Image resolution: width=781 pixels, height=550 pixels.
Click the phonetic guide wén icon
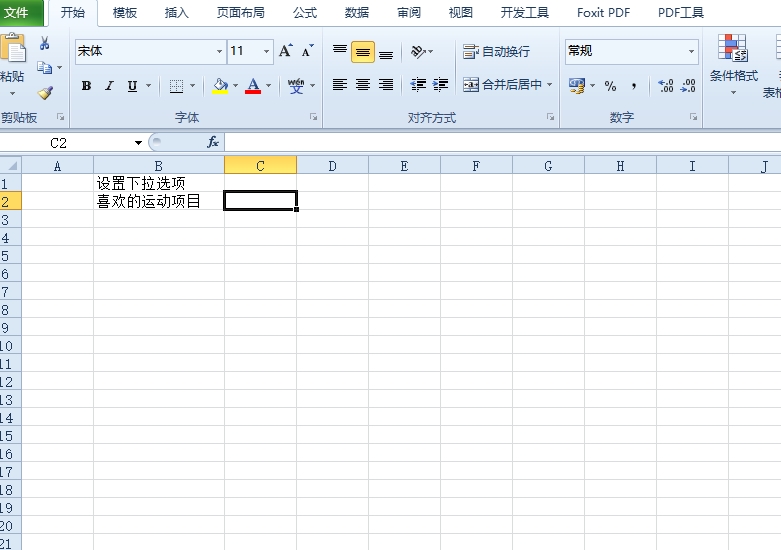296,86
